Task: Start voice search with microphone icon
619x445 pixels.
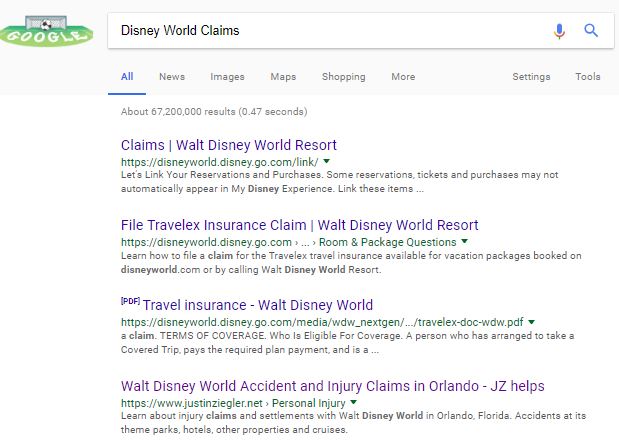Action: click(x=559, y=30)
